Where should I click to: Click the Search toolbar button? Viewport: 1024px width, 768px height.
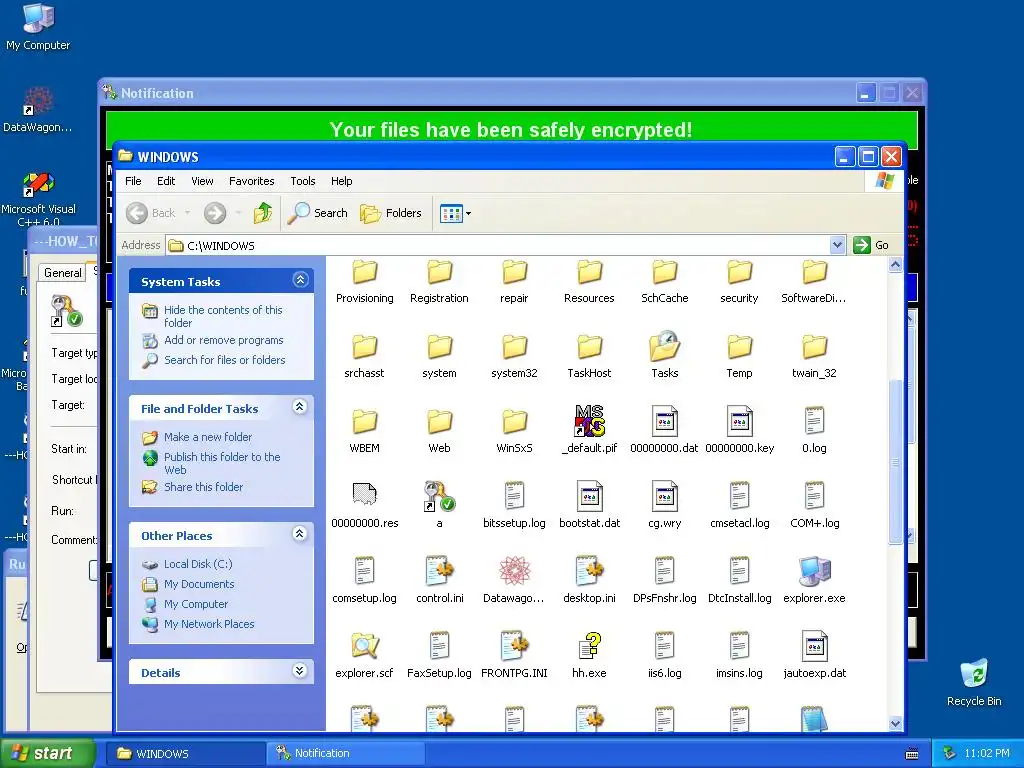pos(318,213)
